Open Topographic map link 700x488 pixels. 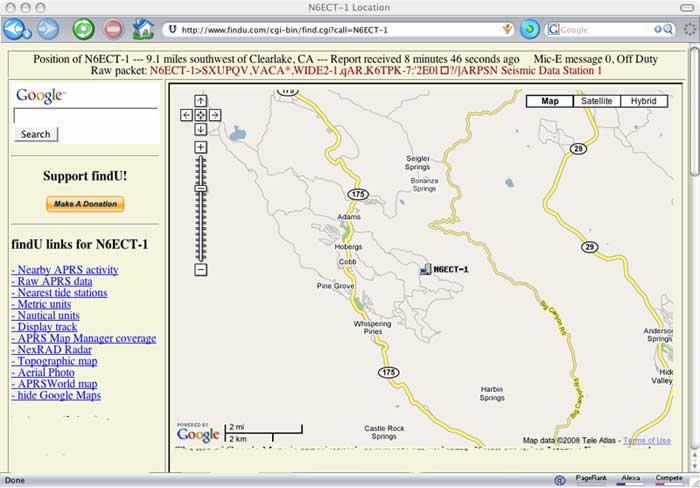pos(54,361)
